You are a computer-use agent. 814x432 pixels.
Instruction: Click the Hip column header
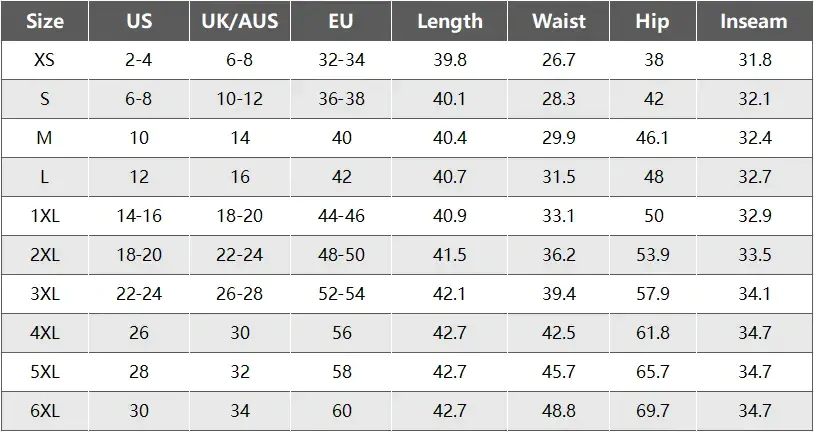(652, 21)
